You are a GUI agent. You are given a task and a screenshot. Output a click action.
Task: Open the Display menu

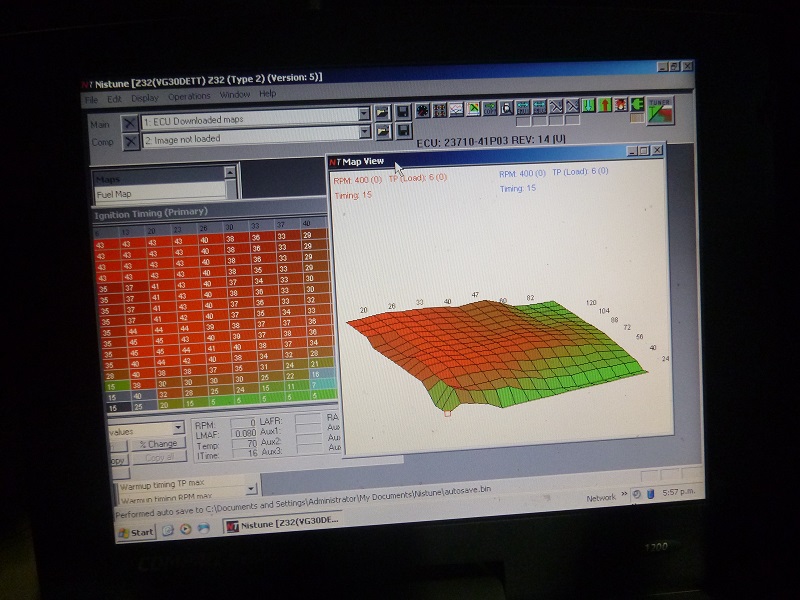pos(145,98)
